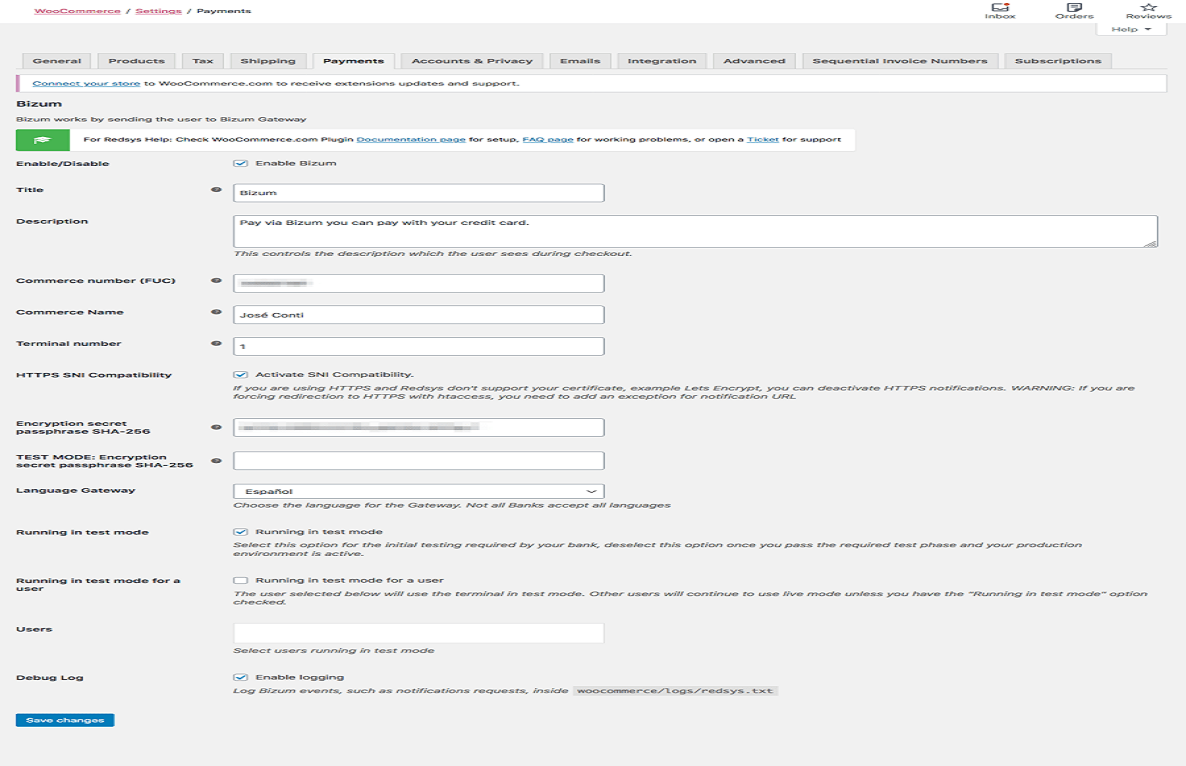Open the Language Gateway dropdown

tap(418, 491)
